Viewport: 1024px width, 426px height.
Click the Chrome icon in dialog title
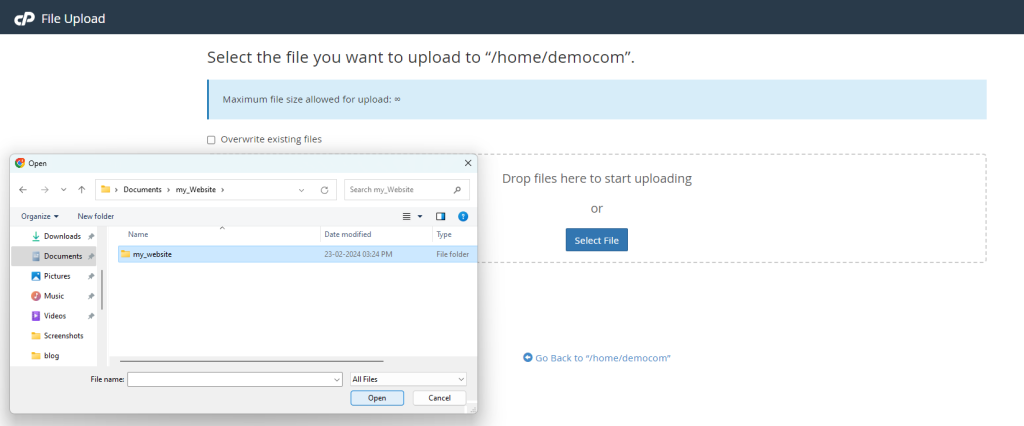[x=20, y=163]
